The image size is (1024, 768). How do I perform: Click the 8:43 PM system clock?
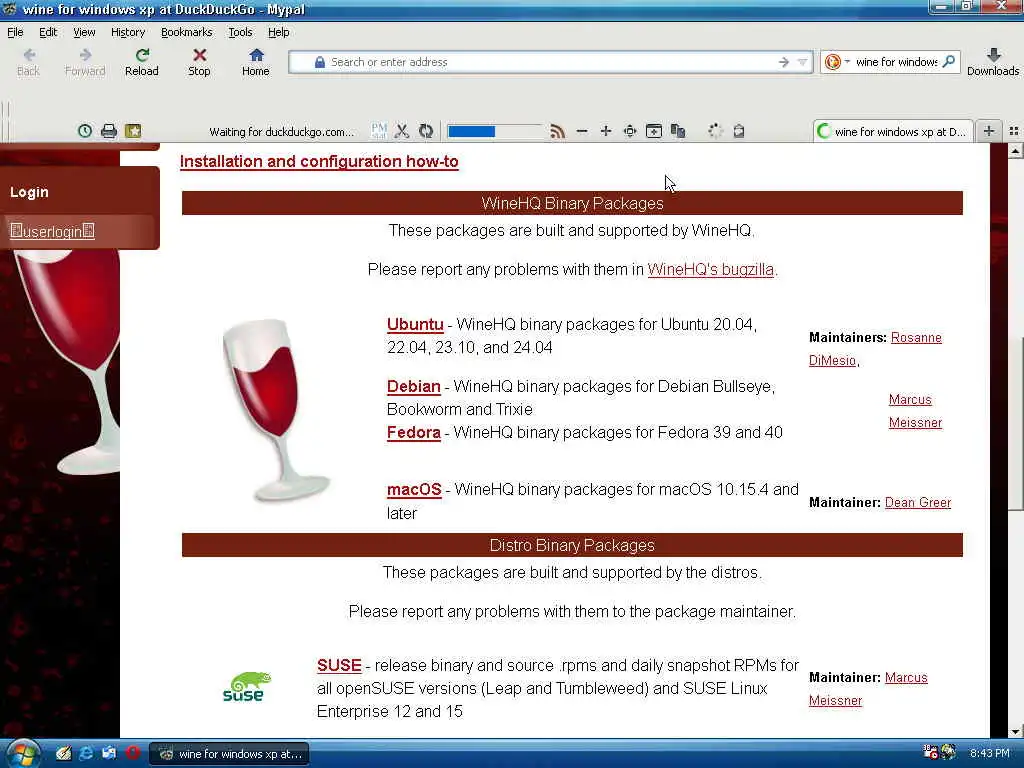tap(989, 753)
